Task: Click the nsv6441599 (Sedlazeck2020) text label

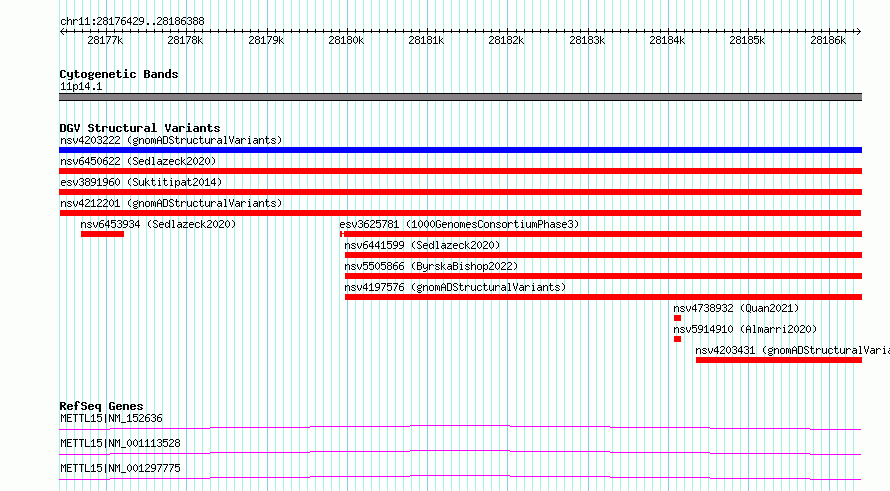Action: [422, 245]
